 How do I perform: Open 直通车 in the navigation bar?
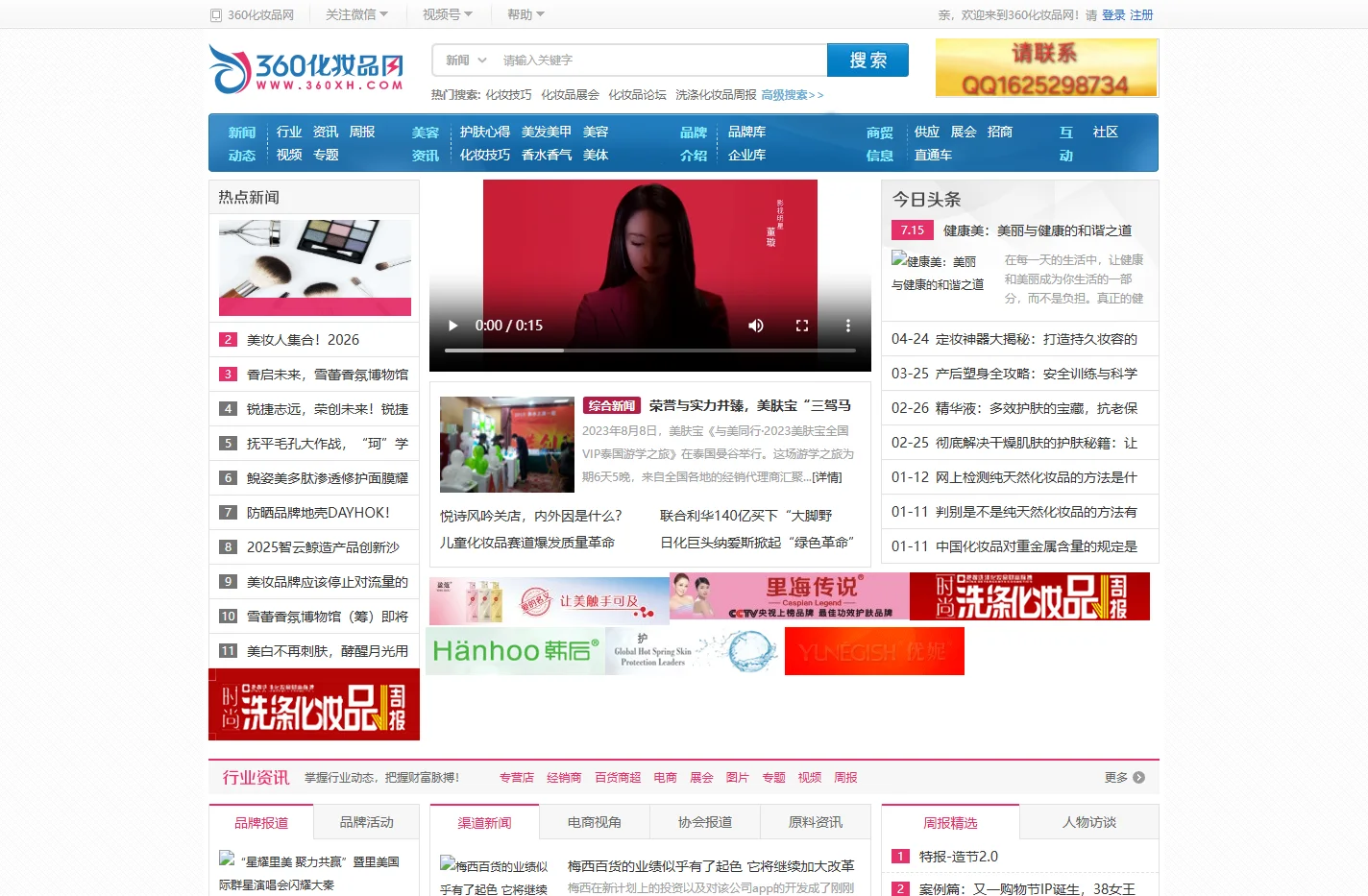point(933,155)
